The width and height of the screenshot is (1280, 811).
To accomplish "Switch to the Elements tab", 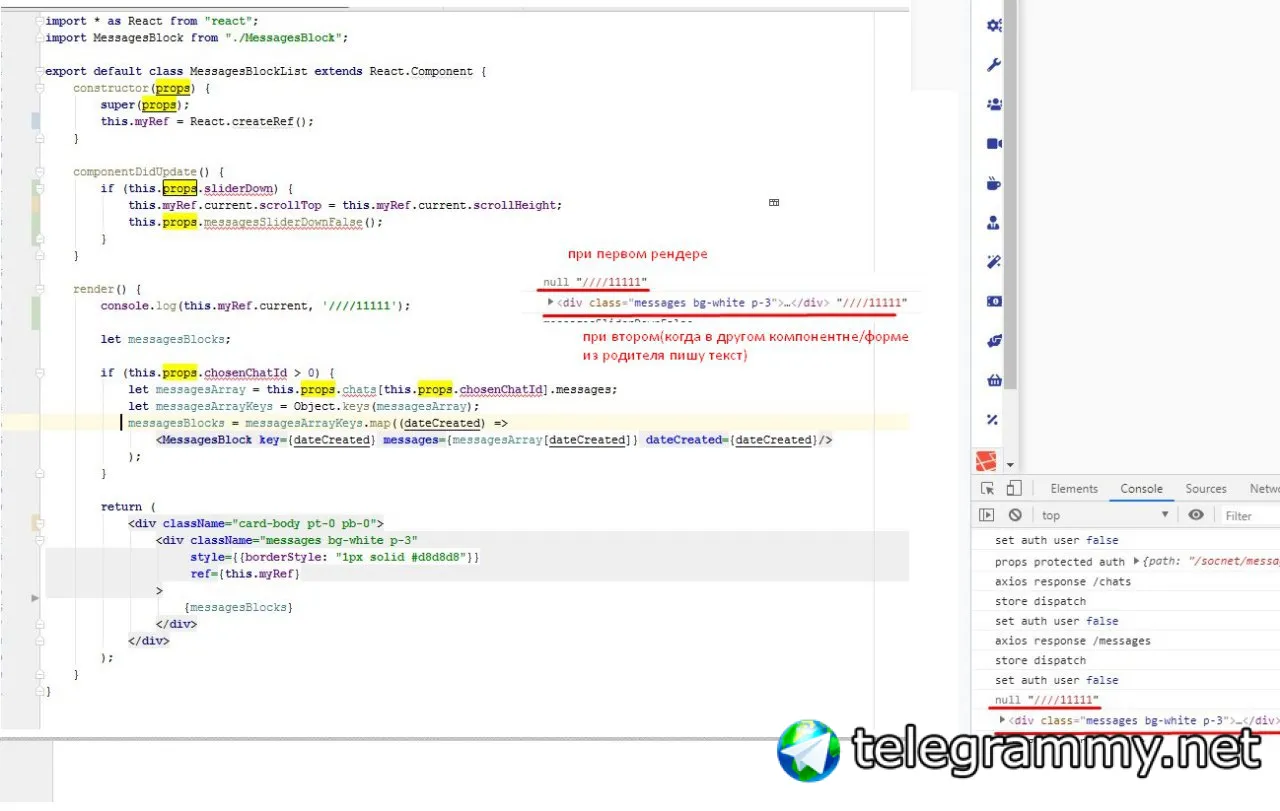I will (x=1074, y=489).
